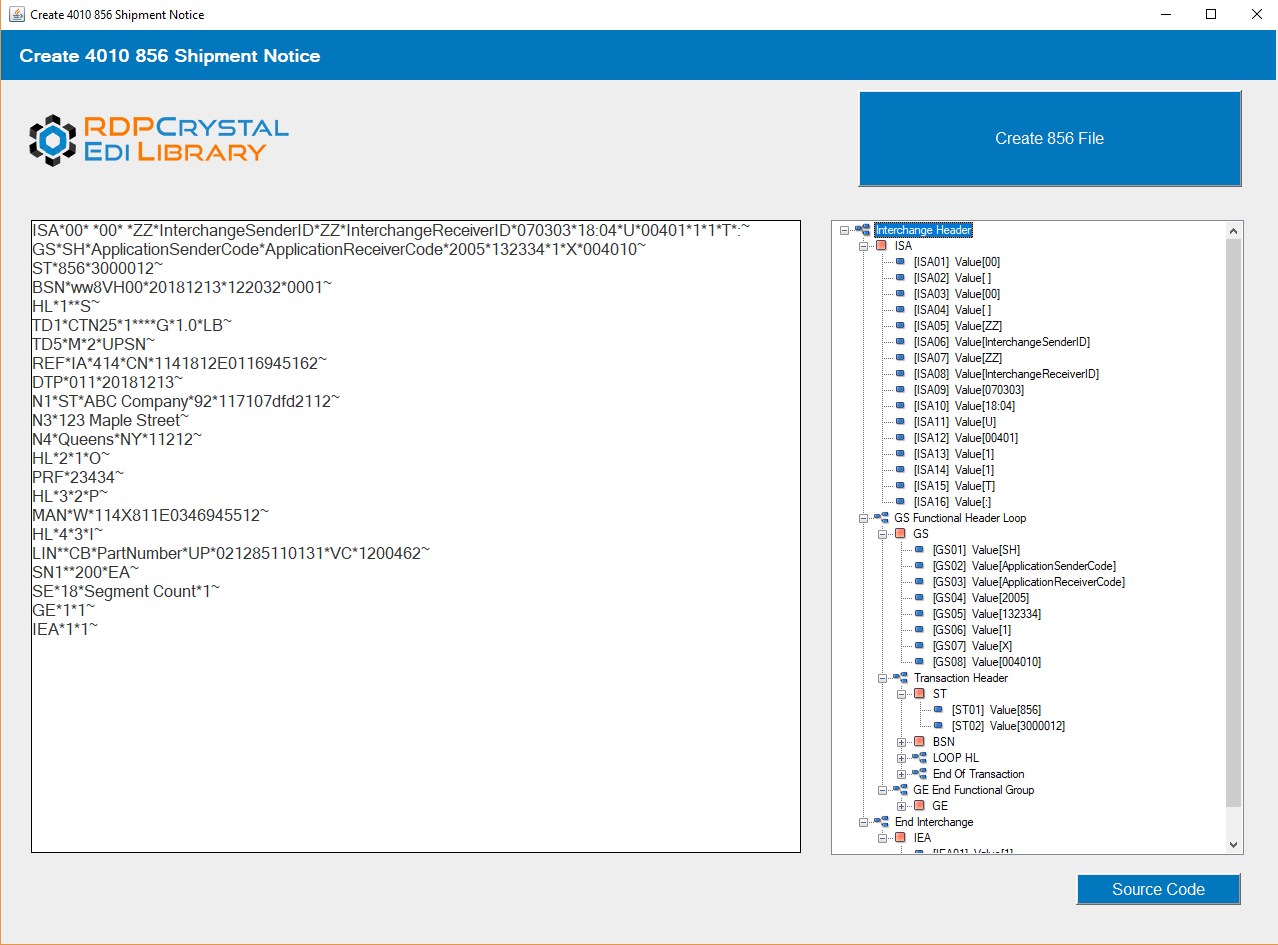Viewport: 1278px width, 945px height.
Task: Click the [ISA06] element blue icon
Action: pyautogui.click(x=900, y=342)
